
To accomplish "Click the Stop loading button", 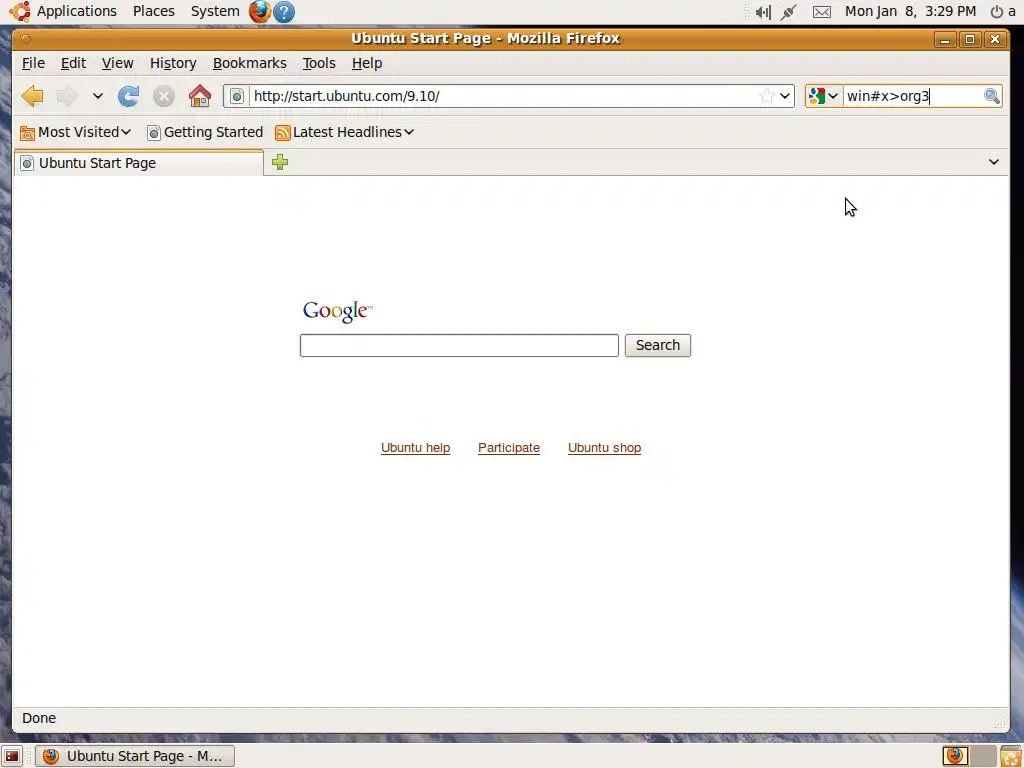I will point(163,96).
